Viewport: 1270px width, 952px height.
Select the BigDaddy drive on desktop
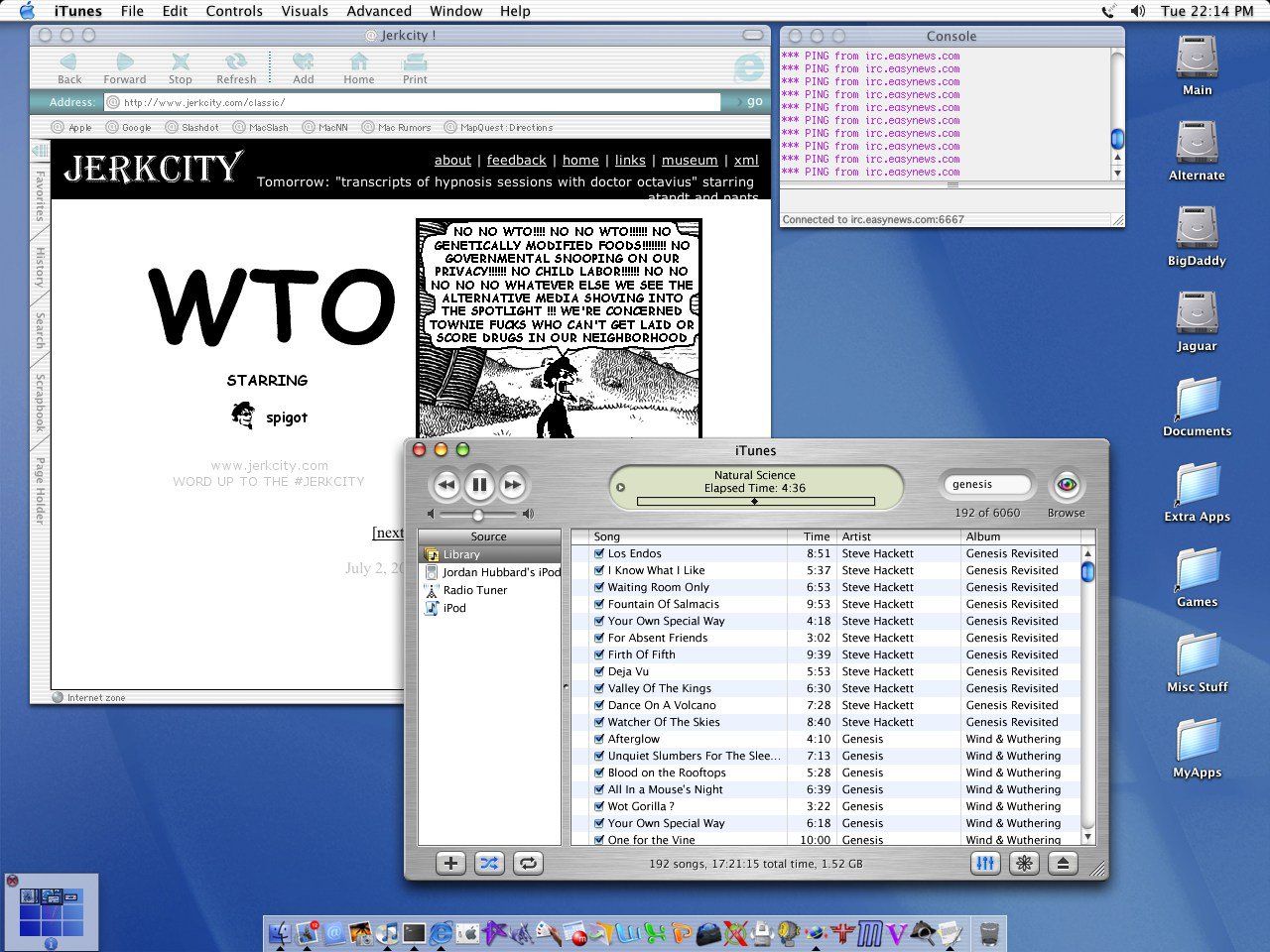[x=1197, y=236]
